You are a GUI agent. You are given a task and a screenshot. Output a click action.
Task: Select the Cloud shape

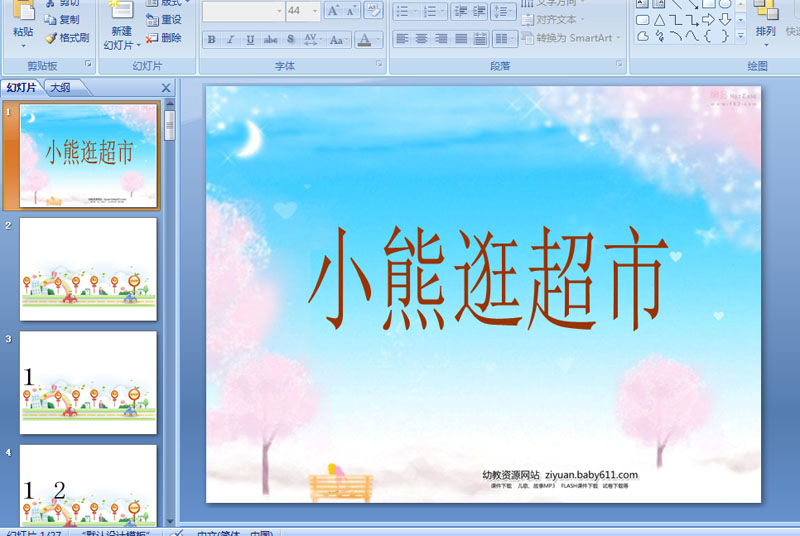coord(643,36)
